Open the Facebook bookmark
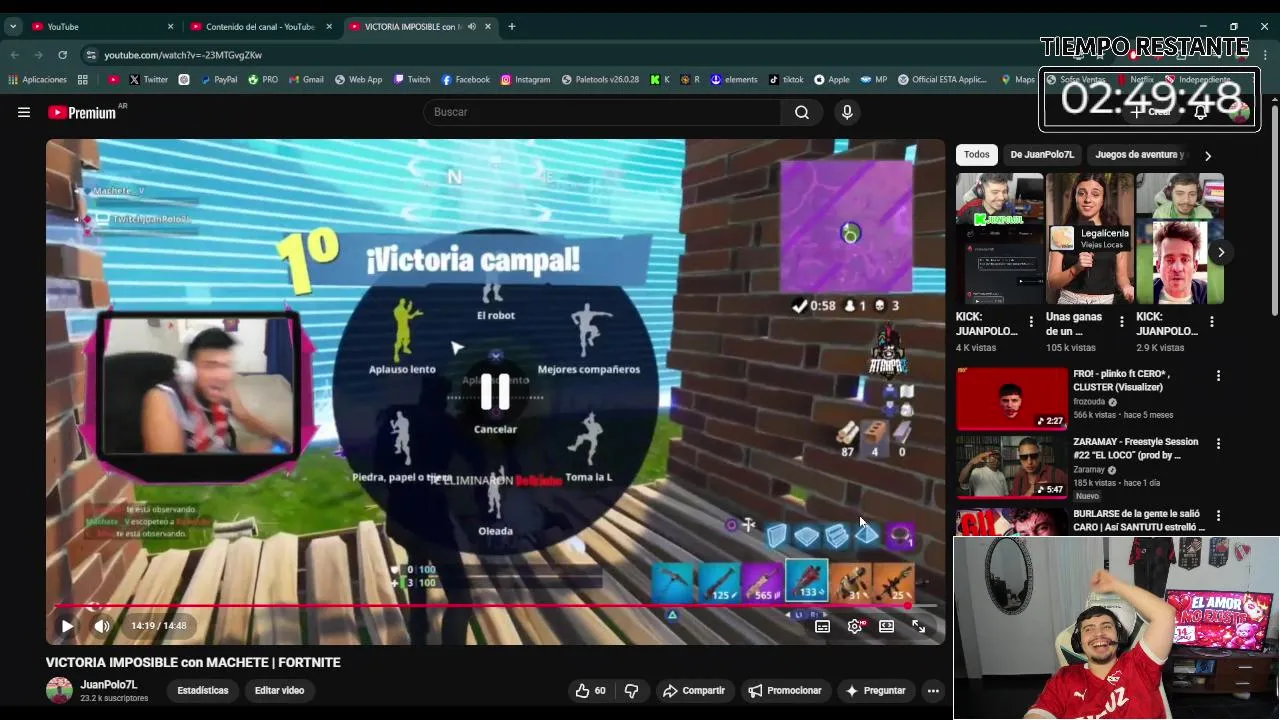 [465, 80]
